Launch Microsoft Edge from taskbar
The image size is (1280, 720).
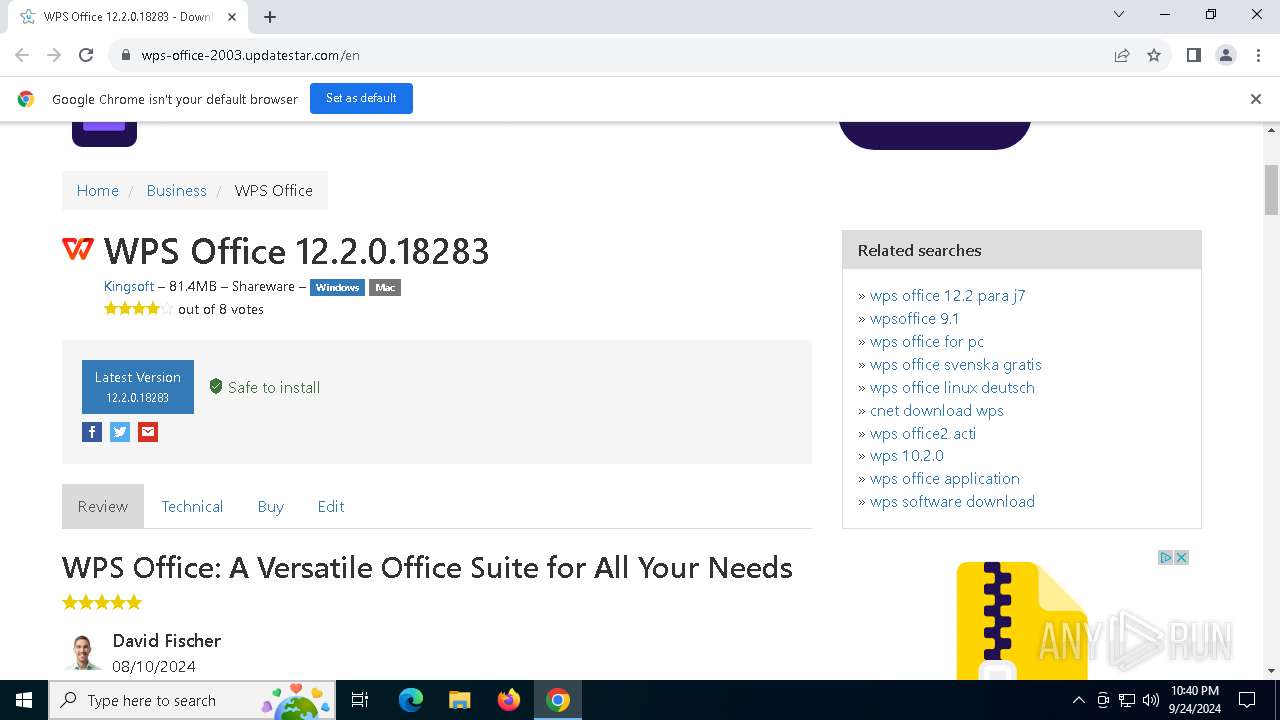411,700
